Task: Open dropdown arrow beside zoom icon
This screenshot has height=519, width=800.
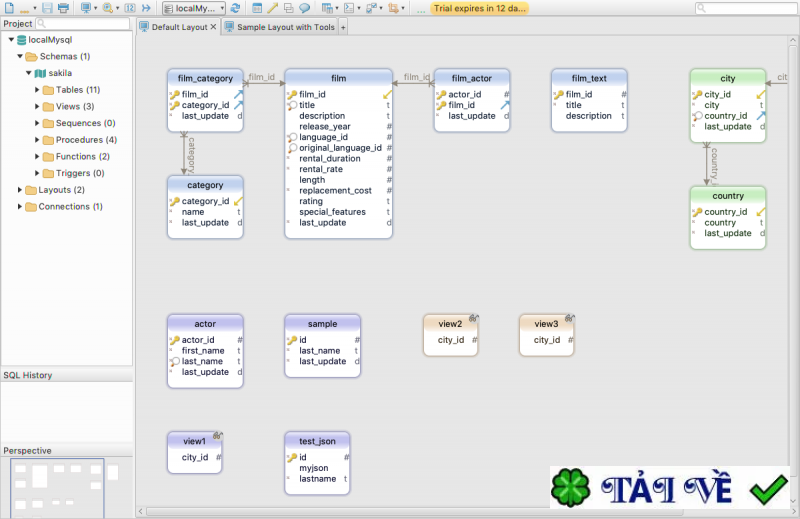Action: (x=117, y=8)
